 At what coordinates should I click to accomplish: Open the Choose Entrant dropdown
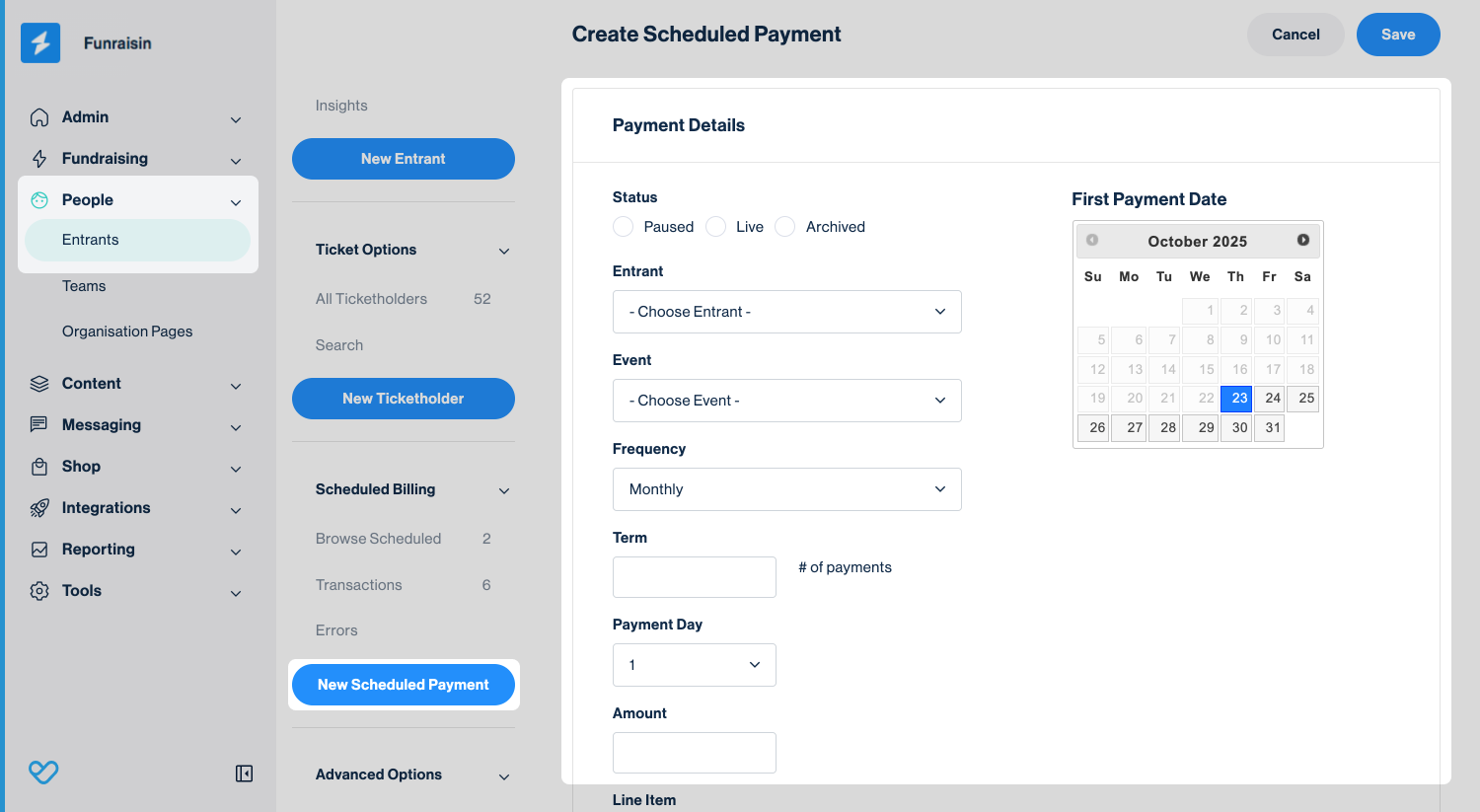point(786,312)
